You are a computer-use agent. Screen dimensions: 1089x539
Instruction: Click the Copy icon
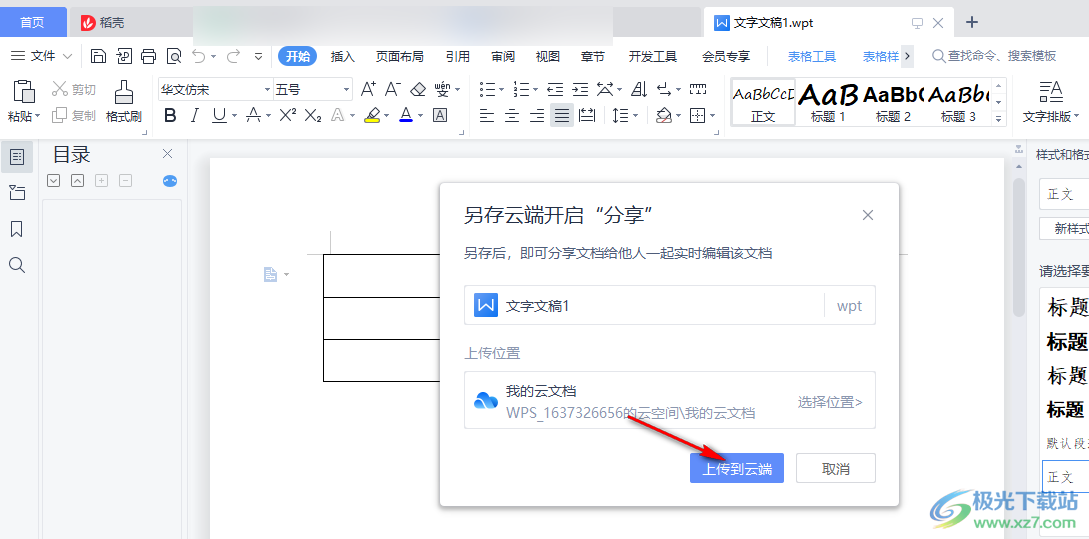60,115
